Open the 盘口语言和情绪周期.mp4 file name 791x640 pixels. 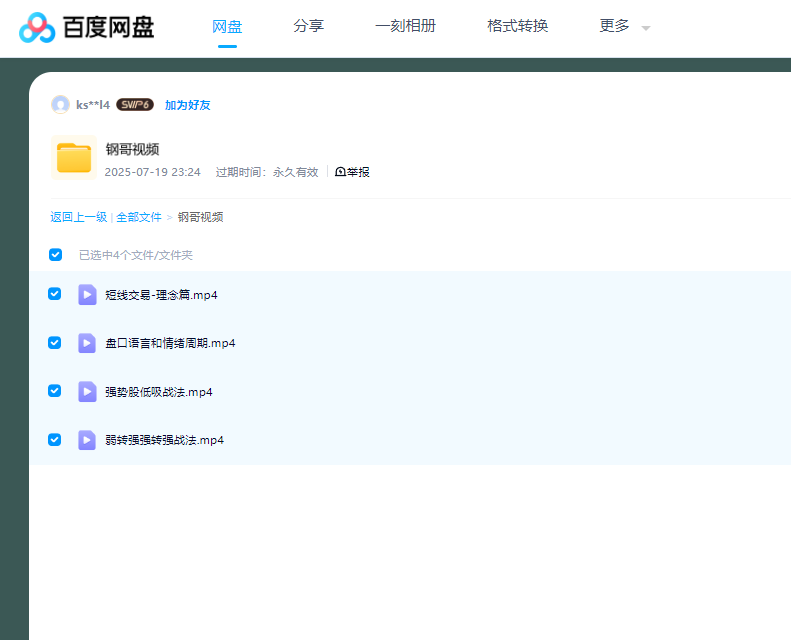click(x=170, y=343)
